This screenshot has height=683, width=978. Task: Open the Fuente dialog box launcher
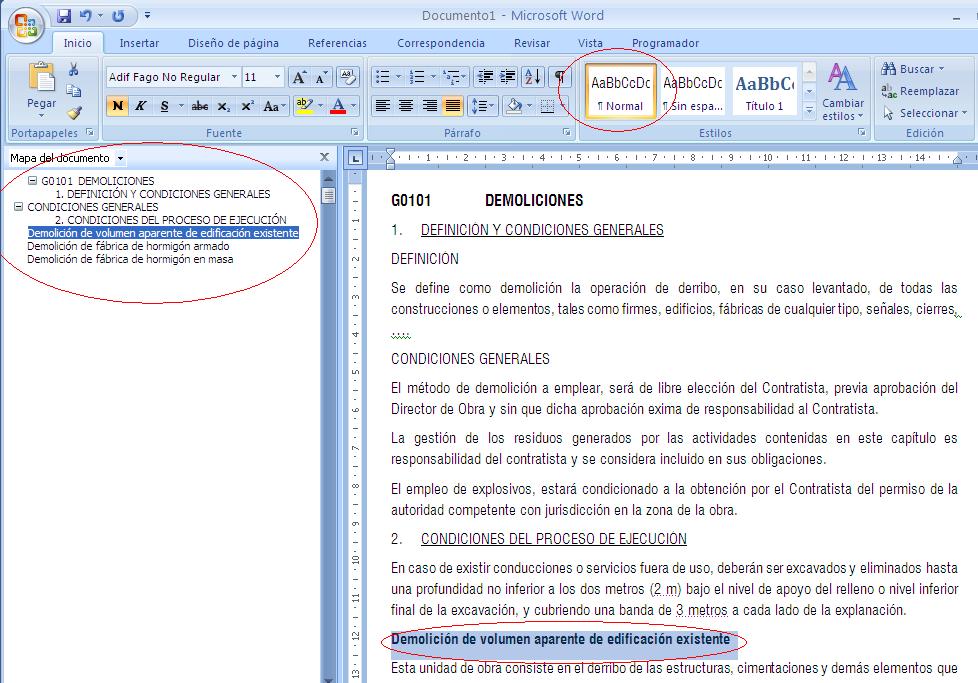(x=354, y=132)
